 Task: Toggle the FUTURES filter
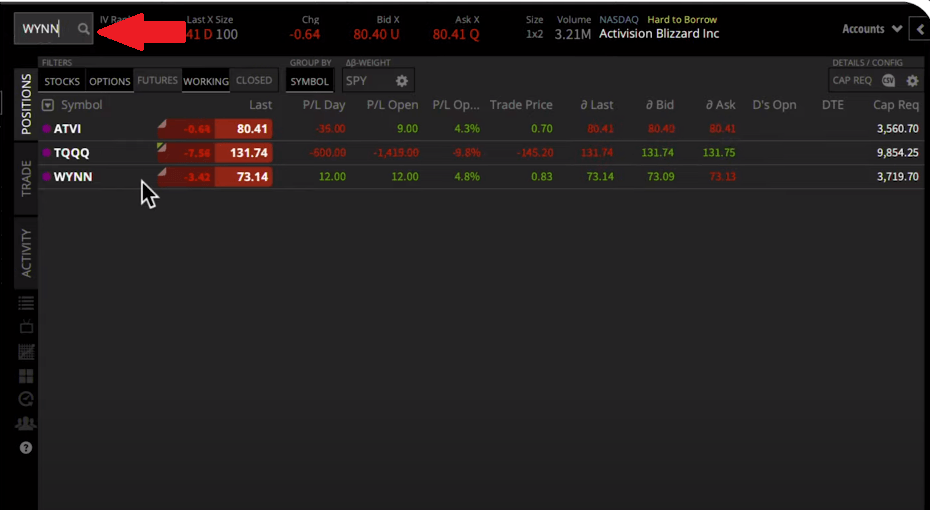coord(157,81)
